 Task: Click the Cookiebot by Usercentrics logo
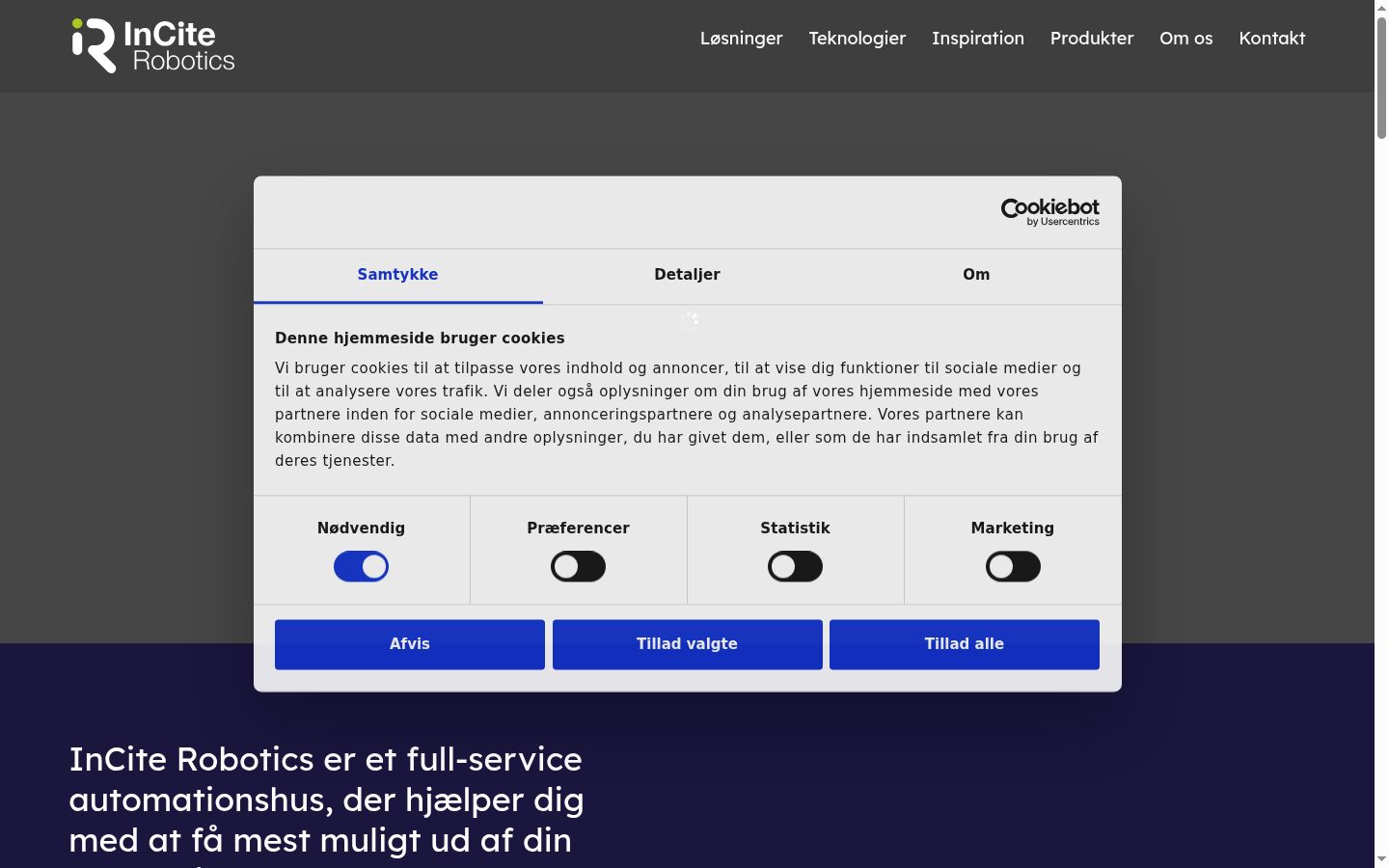coord(1049,212)
